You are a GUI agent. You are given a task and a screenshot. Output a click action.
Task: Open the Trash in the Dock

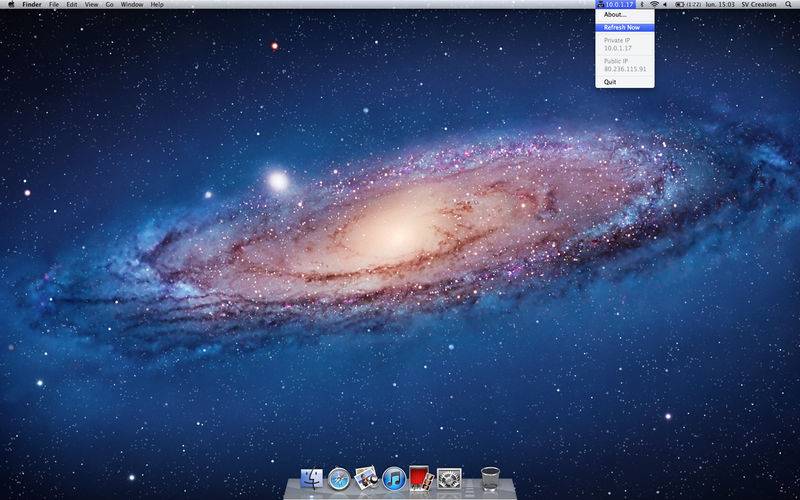pyautogui.click(x=490, y=479)
